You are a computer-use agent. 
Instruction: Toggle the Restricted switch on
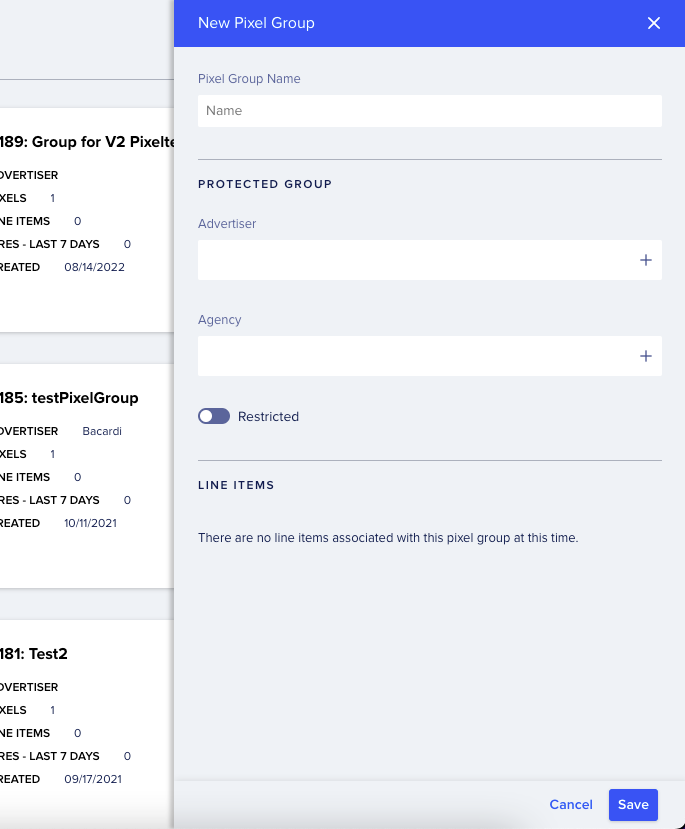pyautogui.click(x=214, y=416)
